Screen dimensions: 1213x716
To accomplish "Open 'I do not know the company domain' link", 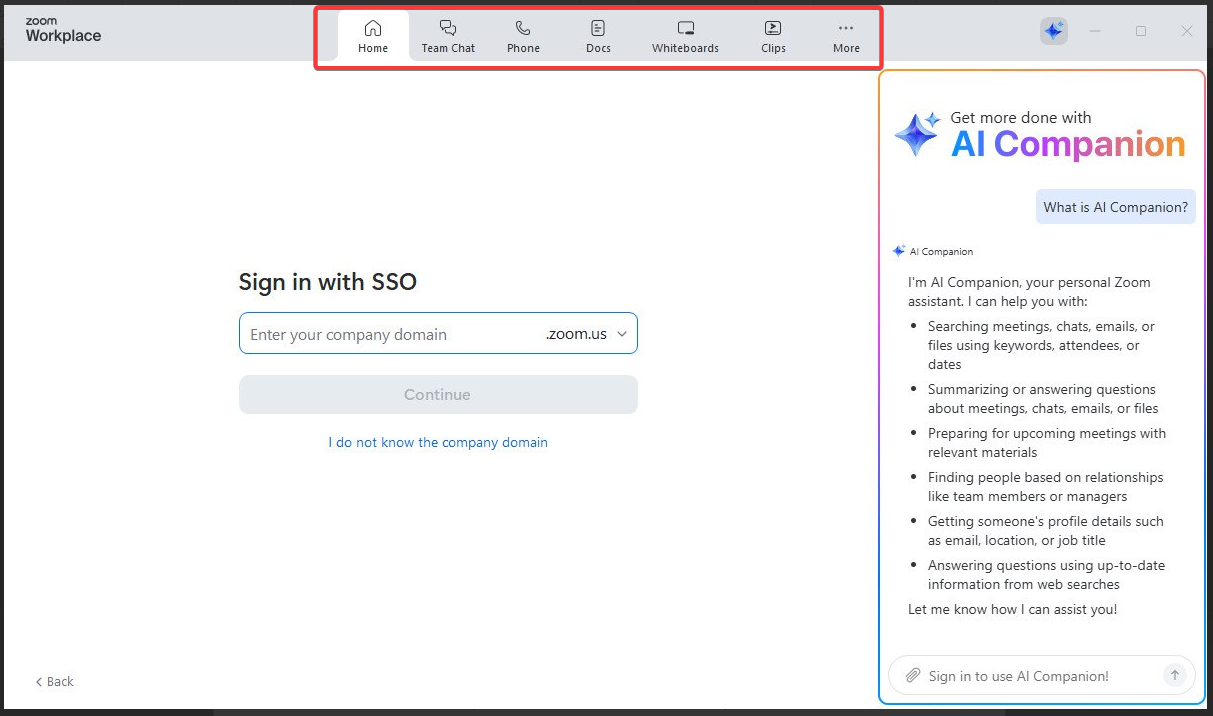I will coord(438,442).
